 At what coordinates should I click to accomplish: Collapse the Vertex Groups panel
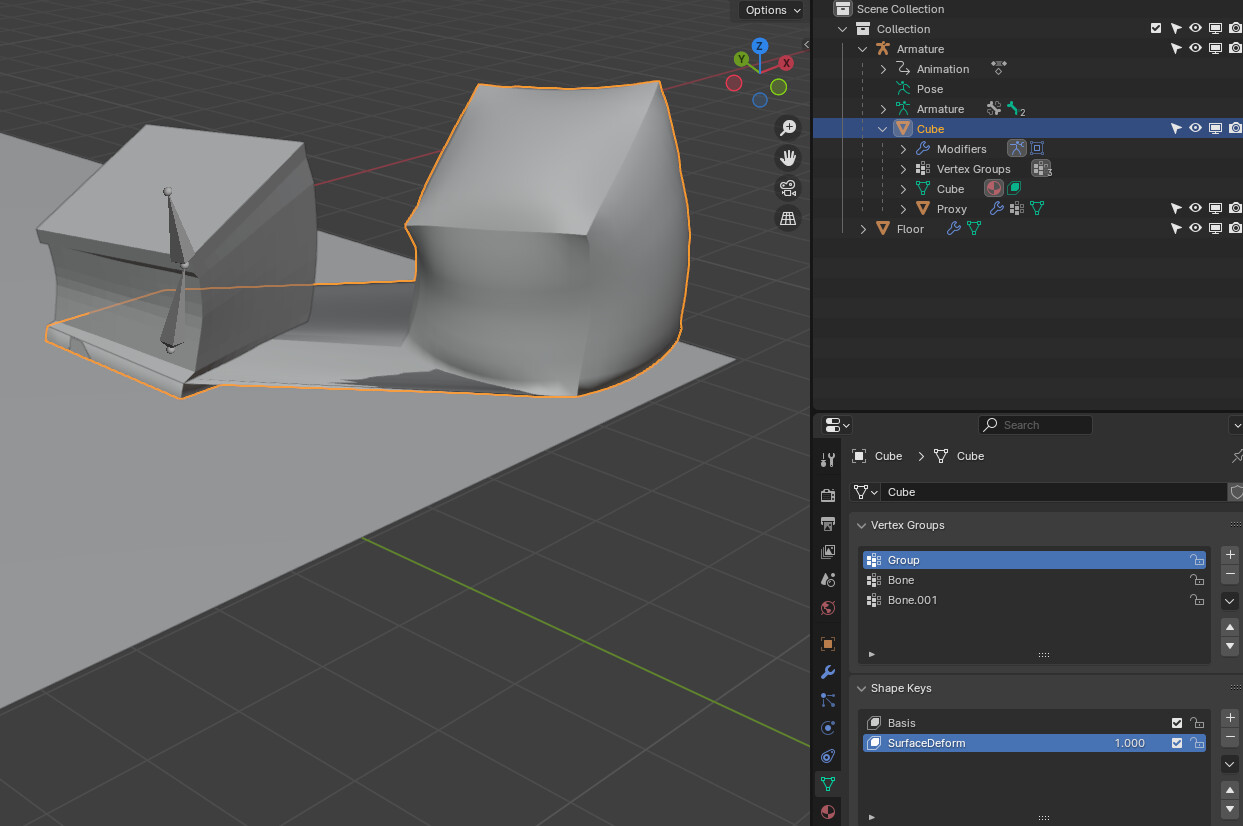pyautogui.click(x=861, y=525)
